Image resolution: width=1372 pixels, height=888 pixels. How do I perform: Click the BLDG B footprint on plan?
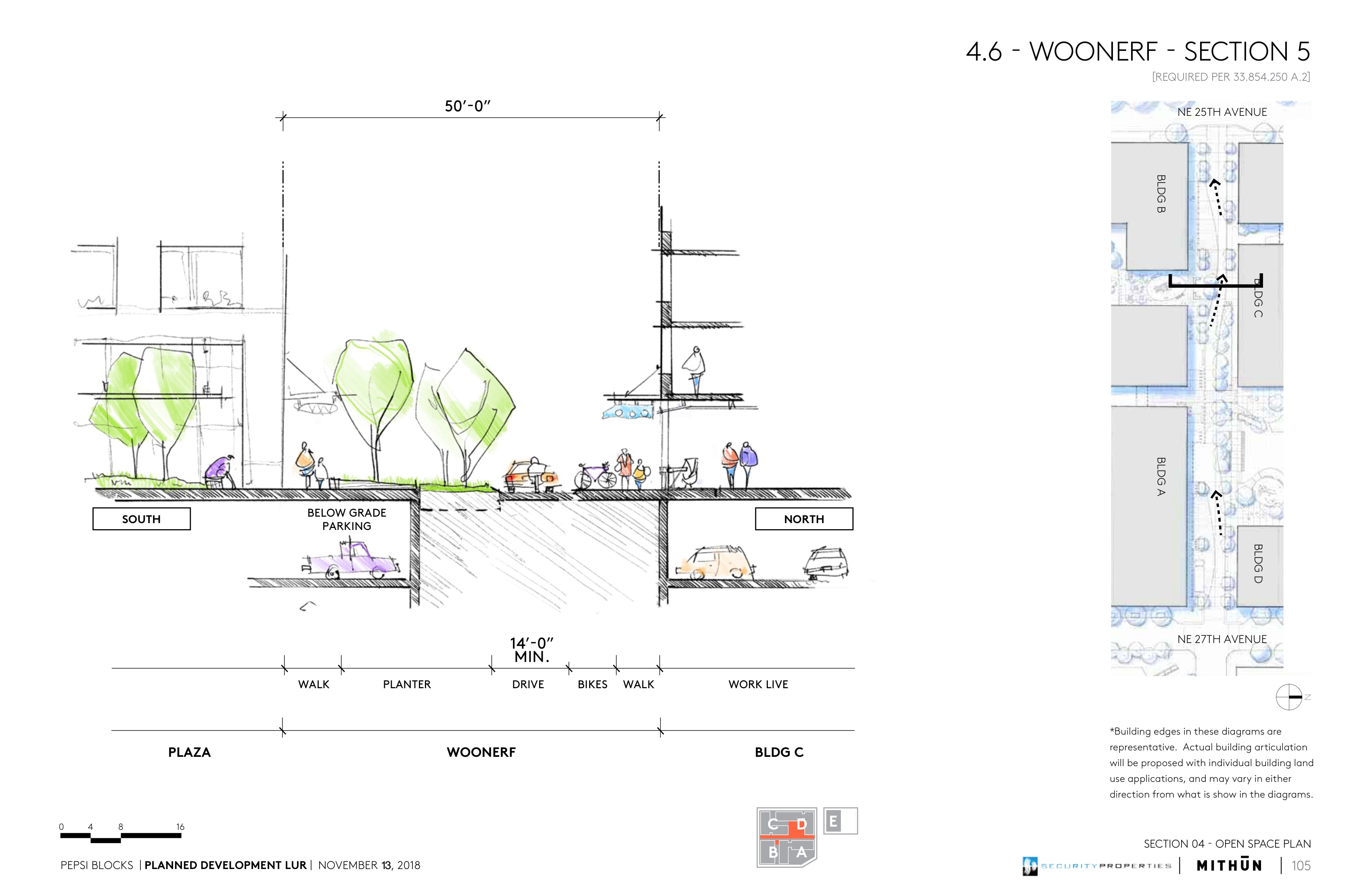(1150, 193)
